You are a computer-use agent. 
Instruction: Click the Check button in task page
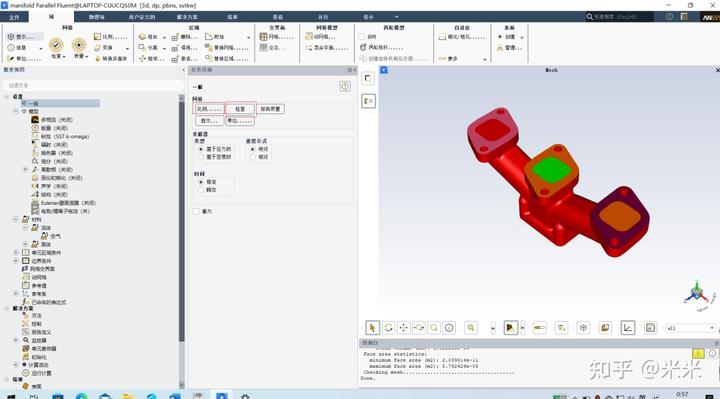tap(240, 109)
